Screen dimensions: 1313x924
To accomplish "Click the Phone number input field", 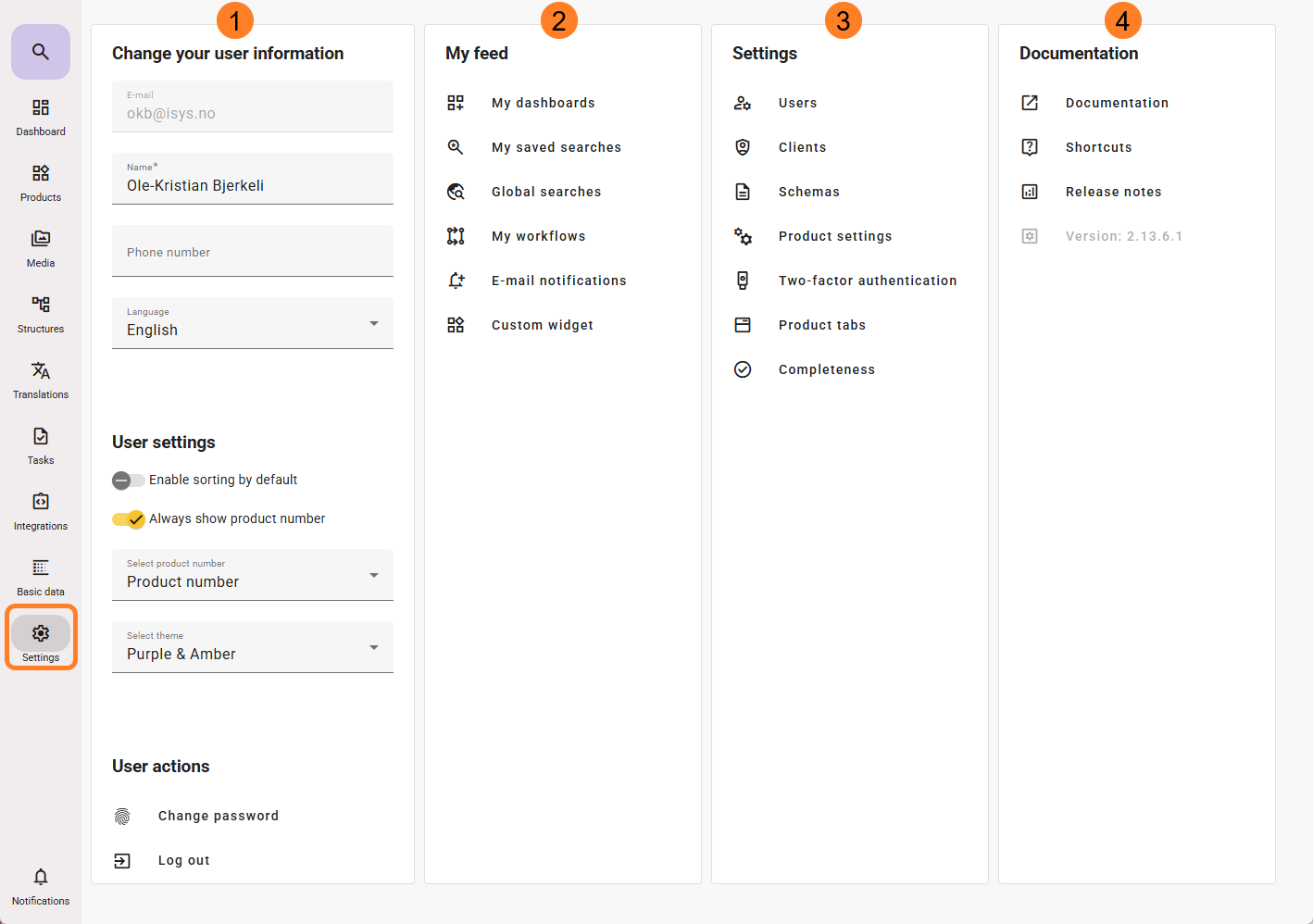I will [x=252, y=252].
